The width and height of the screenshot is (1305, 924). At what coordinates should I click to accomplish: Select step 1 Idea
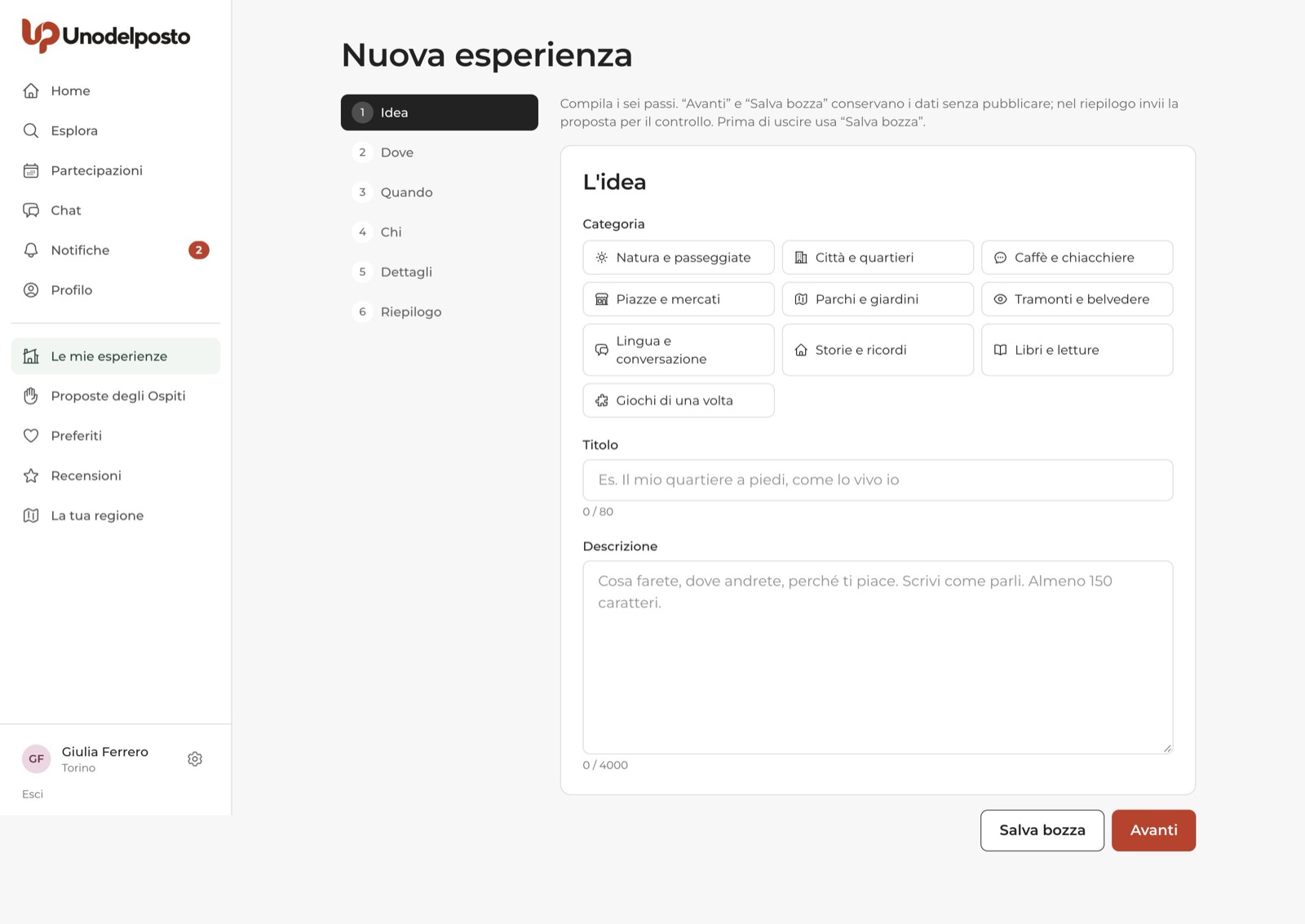tap(440, 113)
